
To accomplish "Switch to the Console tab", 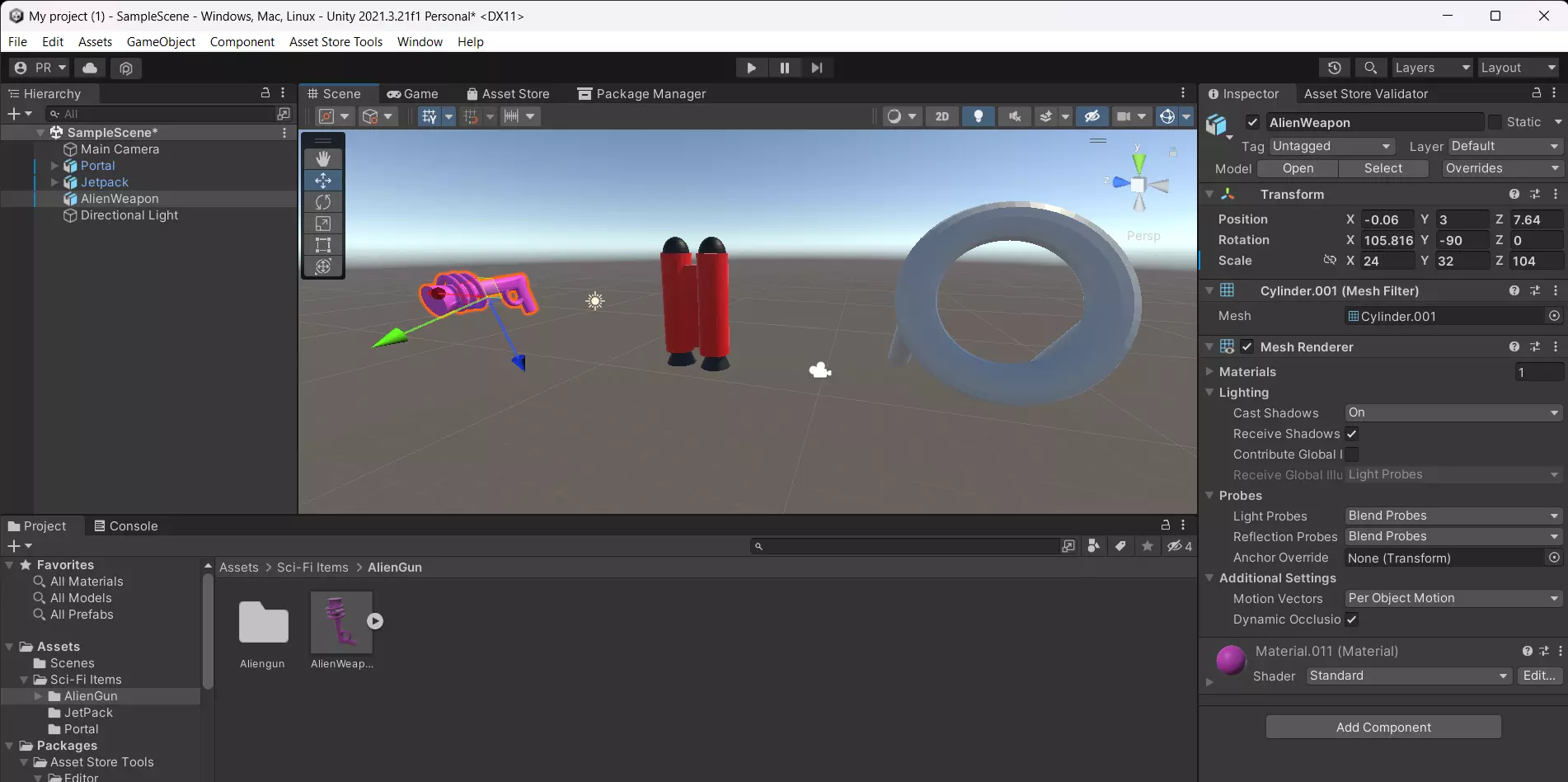I will tap(125, 525).
